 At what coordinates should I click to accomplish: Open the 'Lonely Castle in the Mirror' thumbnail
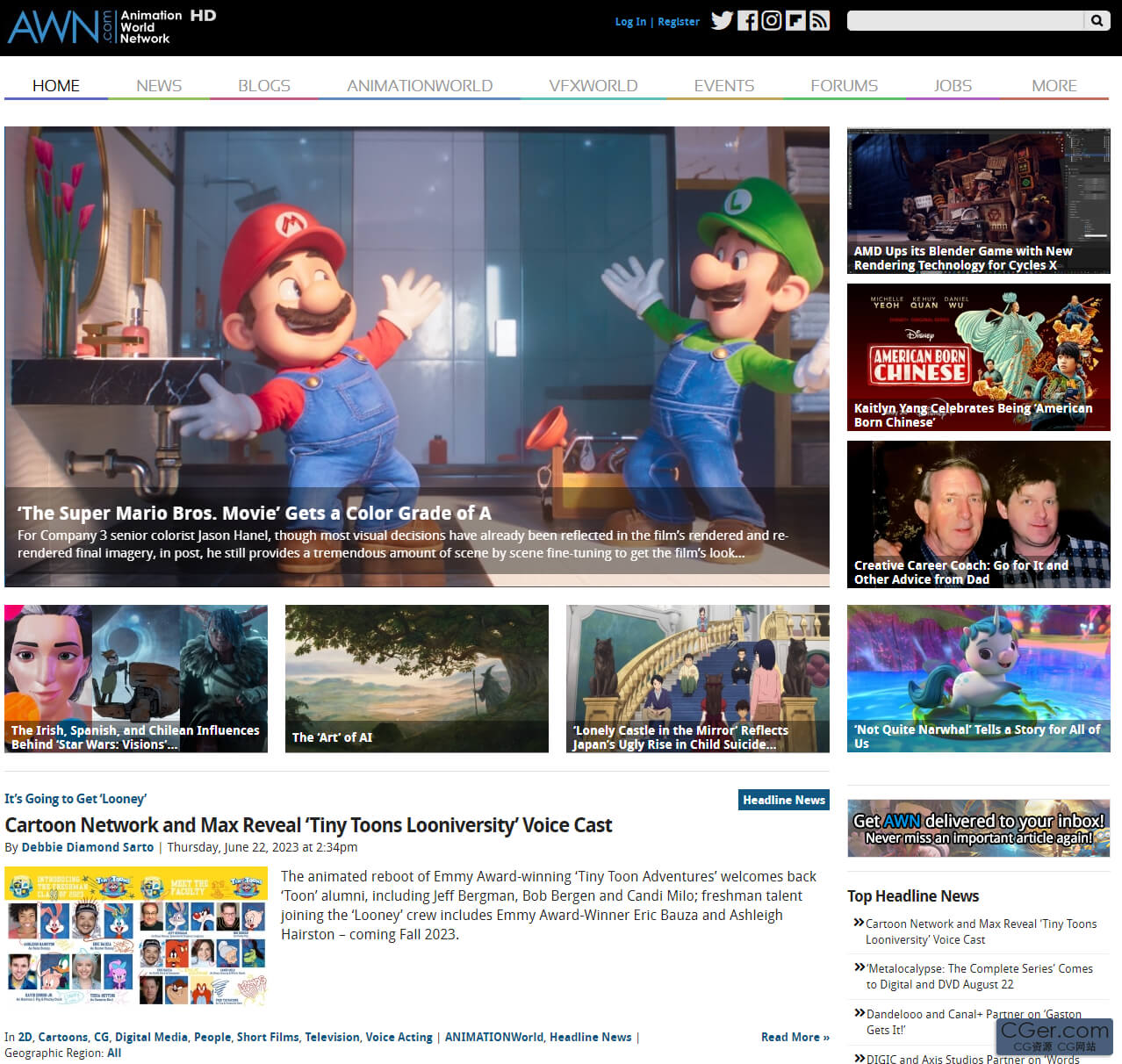(698, 679)
